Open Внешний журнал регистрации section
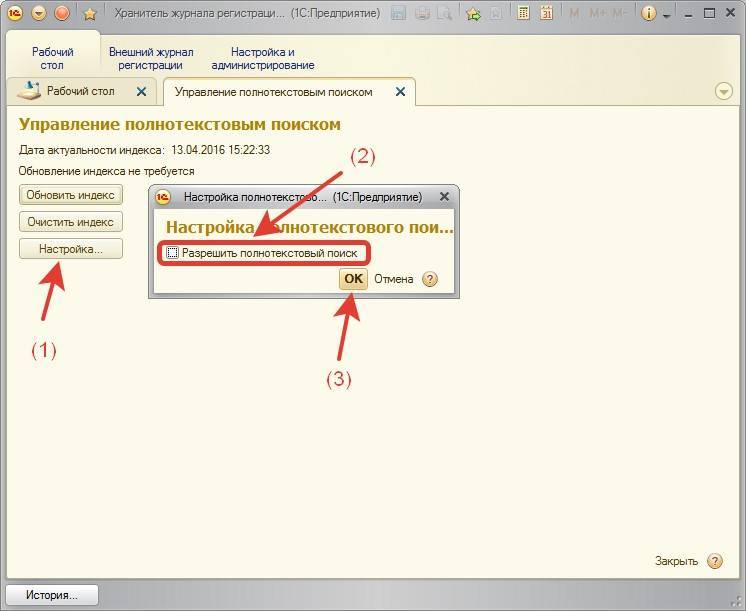This screenshot has height=611, width=746. [150, 58]
